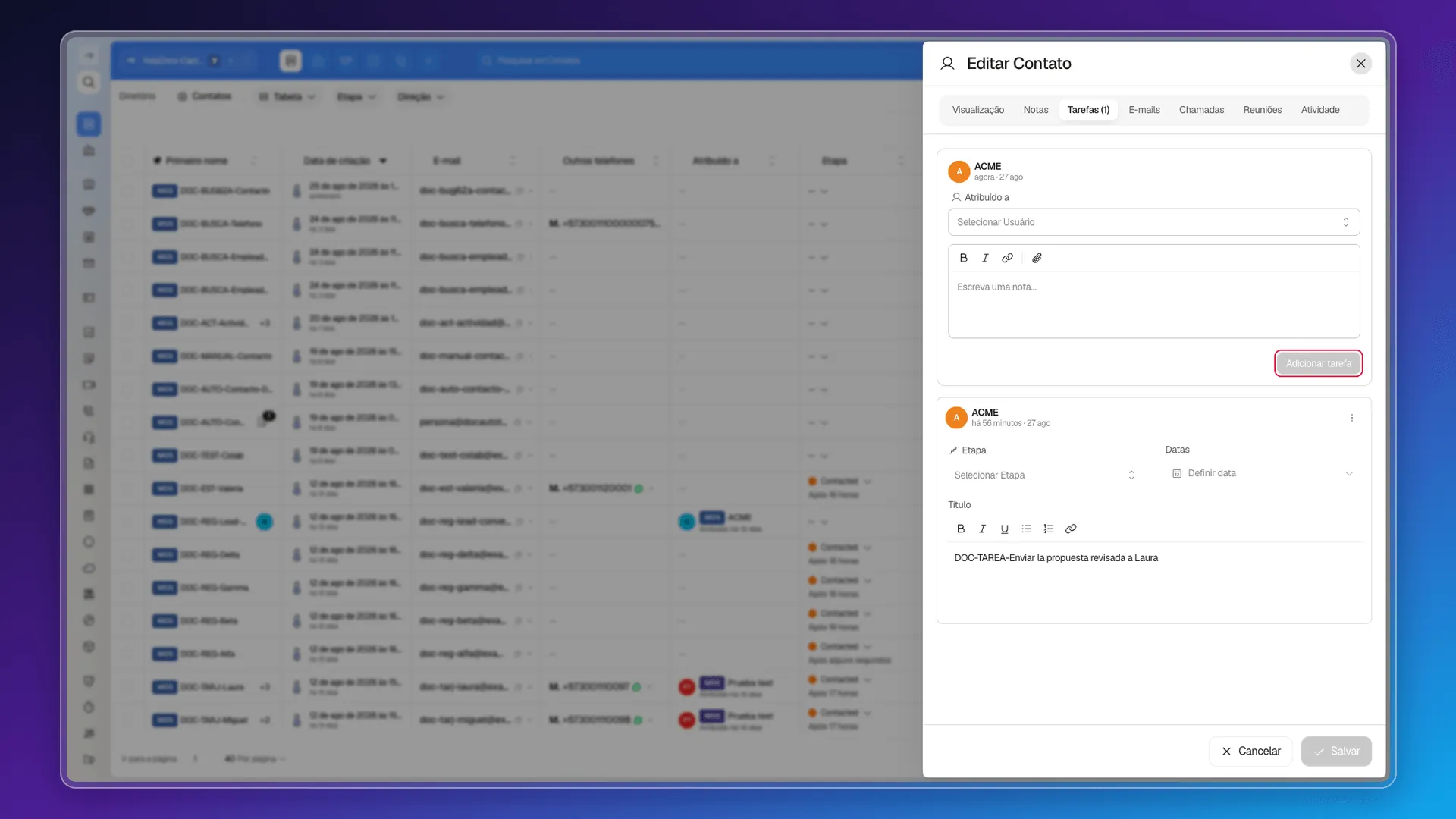The height and width of the screenshot is (819, 1456).
Task: Close the Editar Contato panel
Action: (x=1361, y=64)
